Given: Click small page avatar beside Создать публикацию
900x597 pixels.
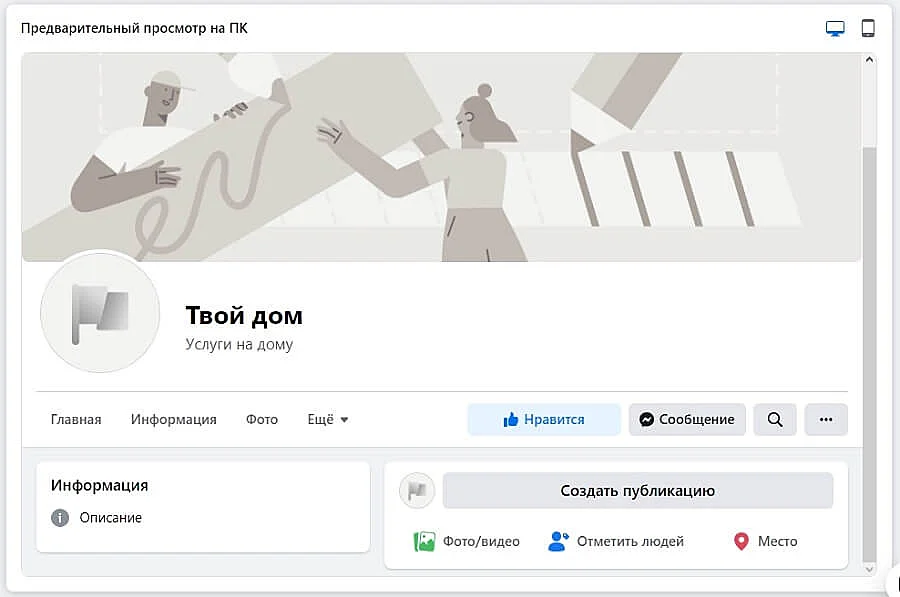Looking at the screenshot, I should coord(416,491).
